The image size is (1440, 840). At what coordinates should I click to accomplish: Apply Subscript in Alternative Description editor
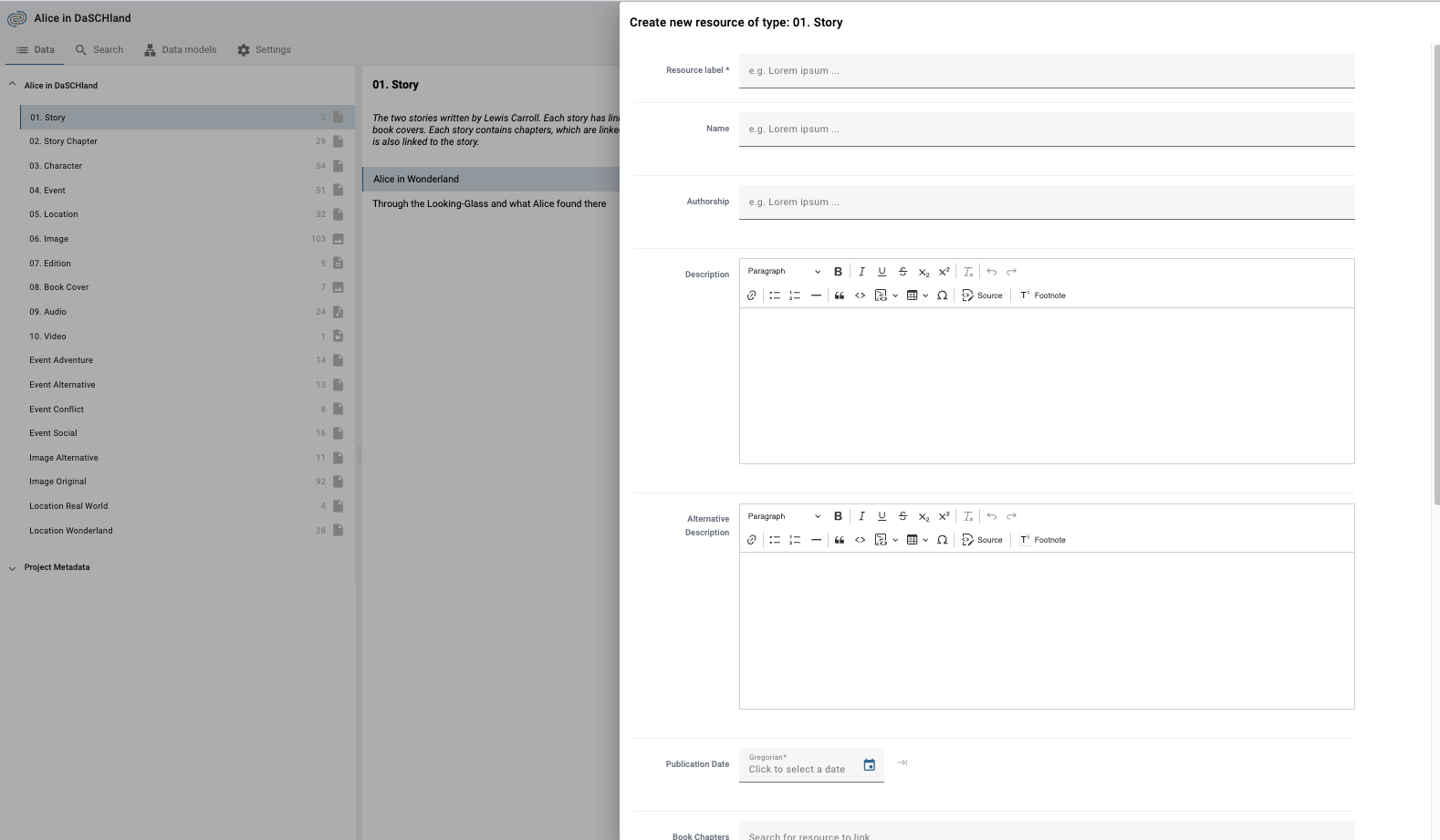(923, 516)
